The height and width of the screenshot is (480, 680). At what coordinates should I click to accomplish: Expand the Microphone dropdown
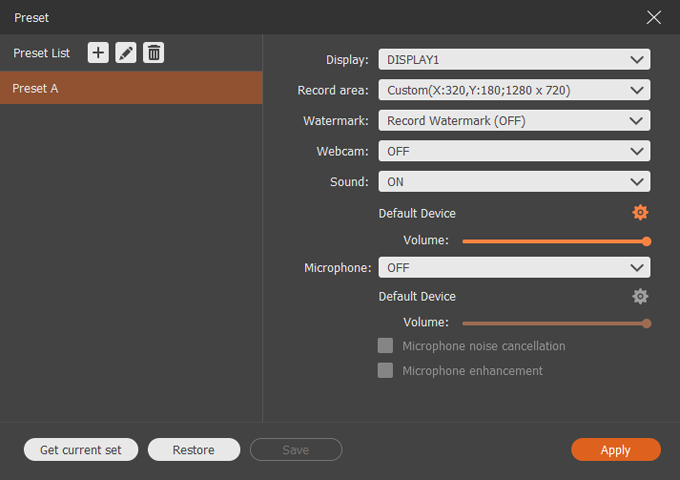coord(514,268)
